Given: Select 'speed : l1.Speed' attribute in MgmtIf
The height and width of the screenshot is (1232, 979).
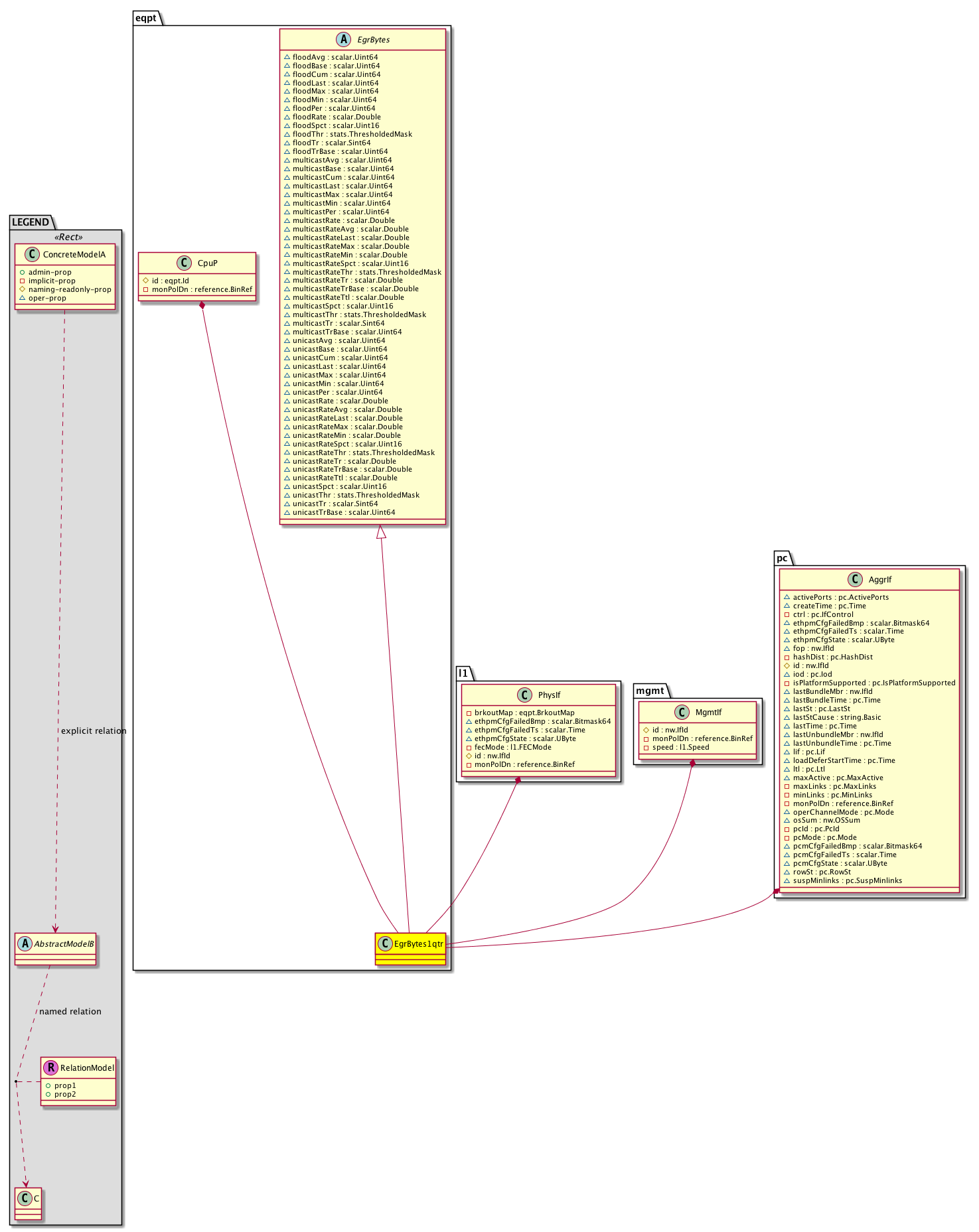Looking at the screenshot, I should click(x=680, y=747).
